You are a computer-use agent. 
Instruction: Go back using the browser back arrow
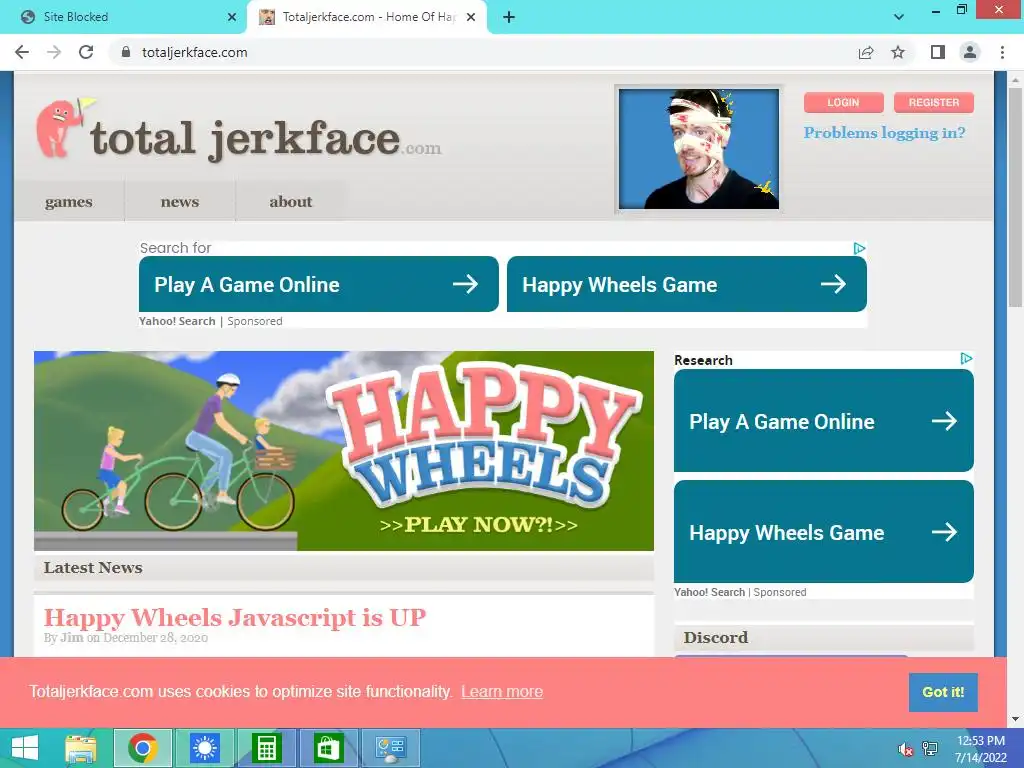pos(22,52)
